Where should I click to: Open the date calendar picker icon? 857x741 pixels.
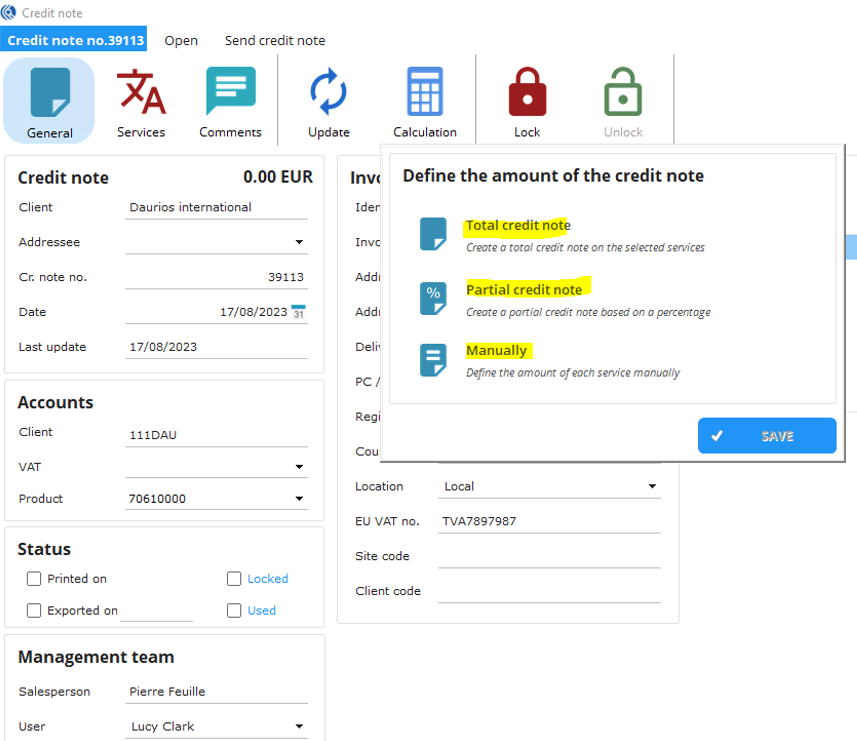pos(298,312)
